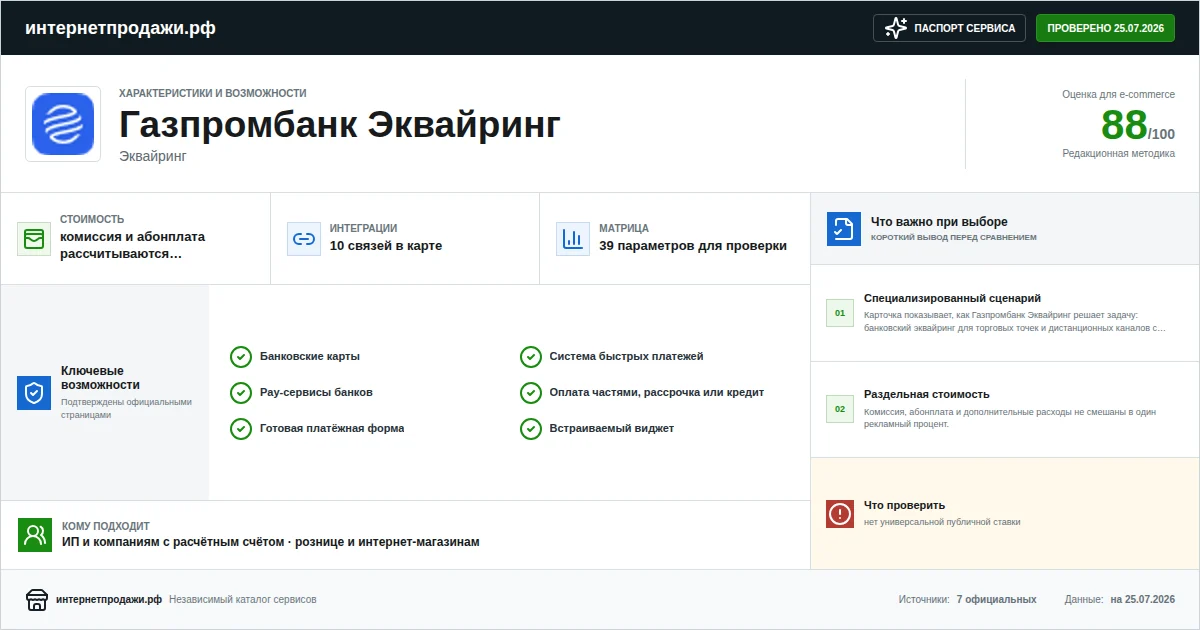The image size is (1200, 630).
Task: Click the 01 step badge
Action: tap(840, 313)
